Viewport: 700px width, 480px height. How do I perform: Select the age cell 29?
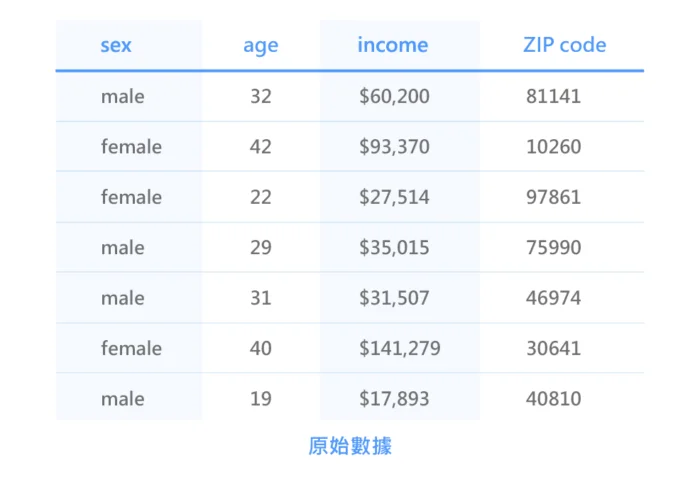[261, 248]
